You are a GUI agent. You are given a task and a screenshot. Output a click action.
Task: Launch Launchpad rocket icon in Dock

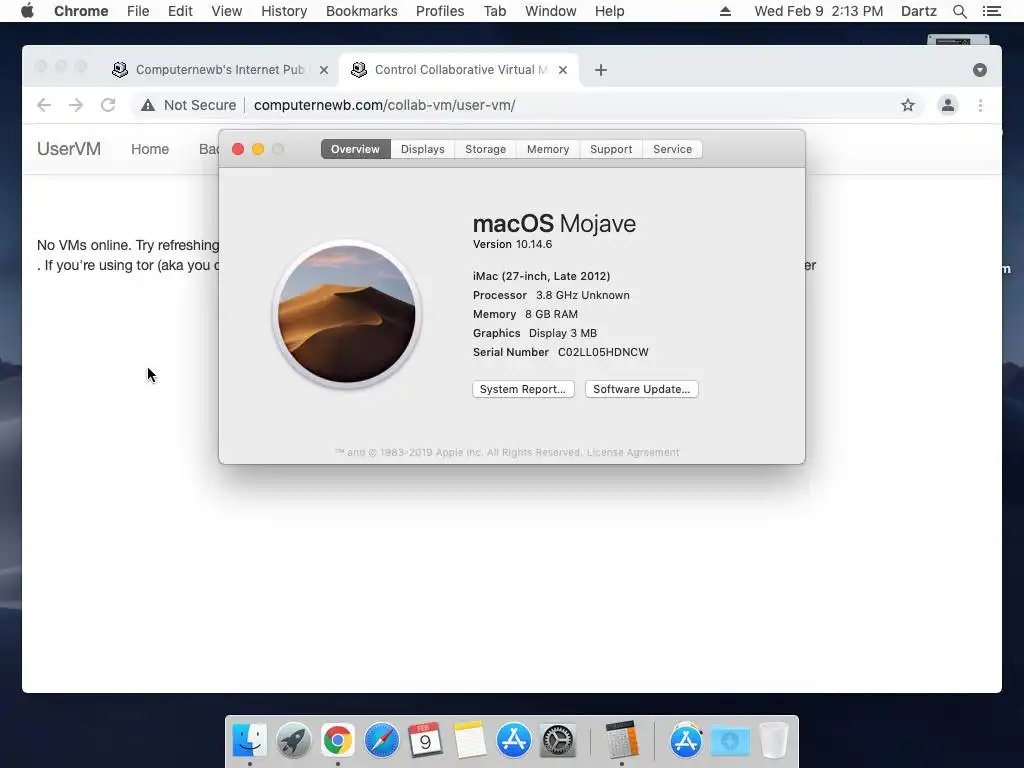click(293, 741)
